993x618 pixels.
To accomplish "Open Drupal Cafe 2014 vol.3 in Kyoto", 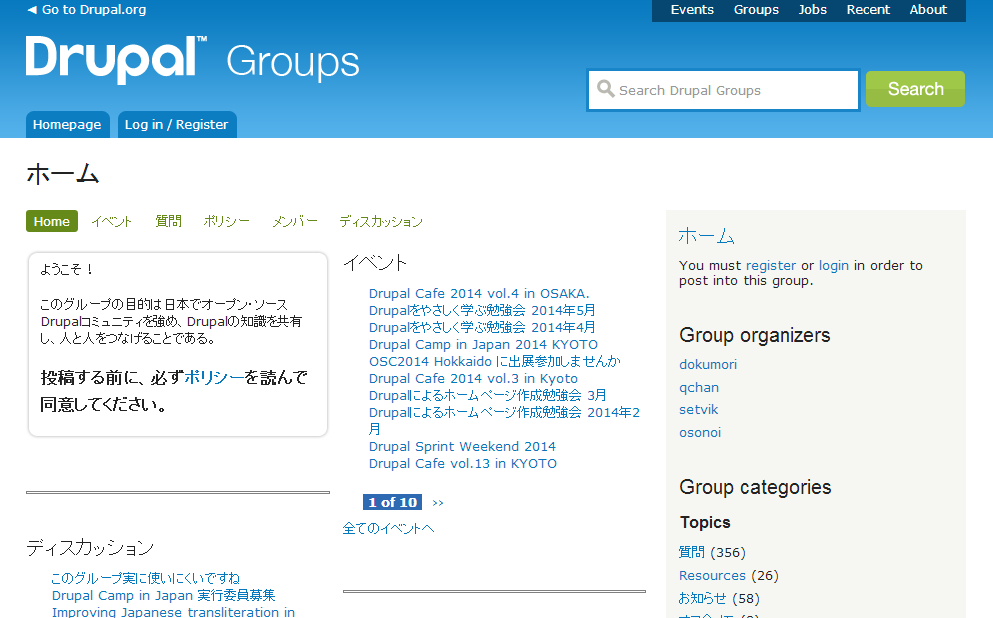I will (473, 379).
